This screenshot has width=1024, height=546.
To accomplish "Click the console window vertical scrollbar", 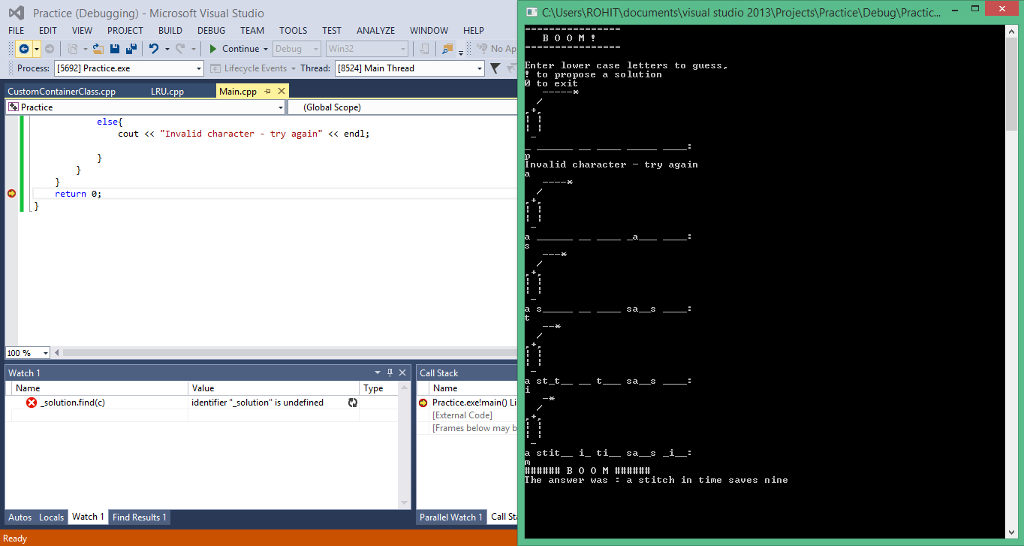I will coord(1012,281).
